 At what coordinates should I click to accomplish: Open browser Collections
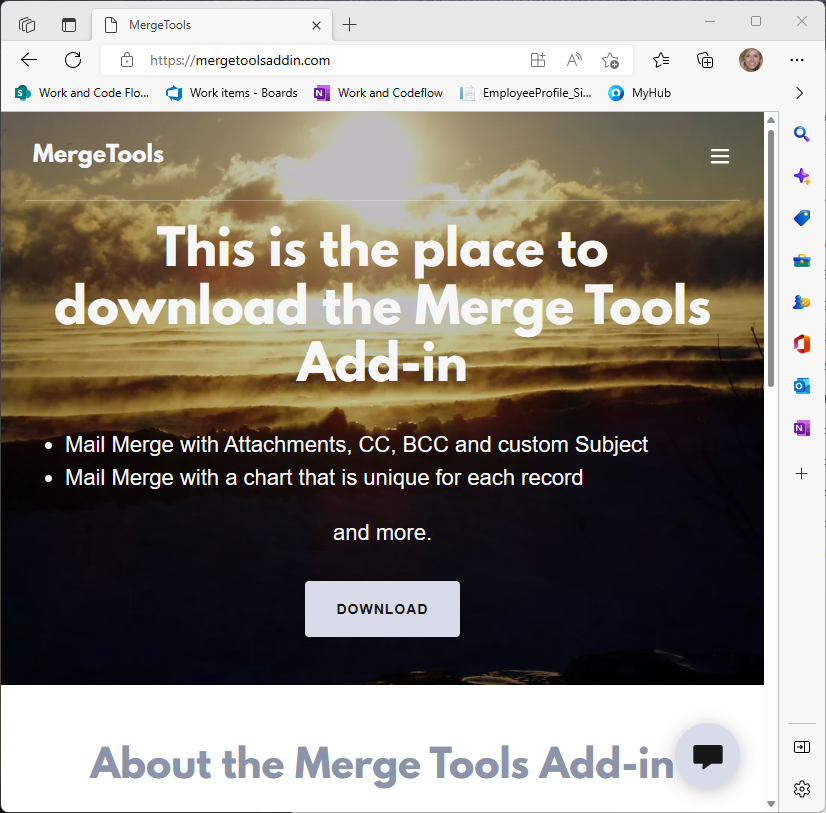click(x=705, y=60)
